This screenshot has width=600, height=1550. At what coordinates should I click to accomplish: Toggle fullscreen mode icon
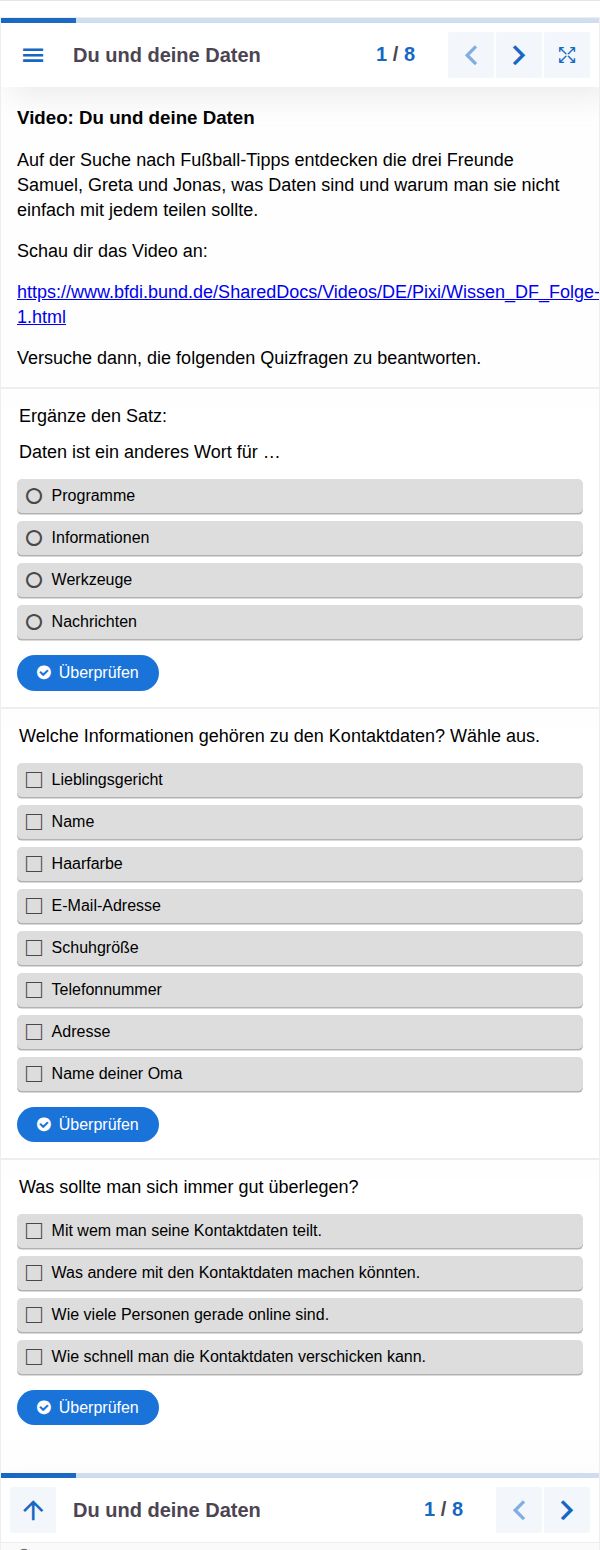click(567, 55)
